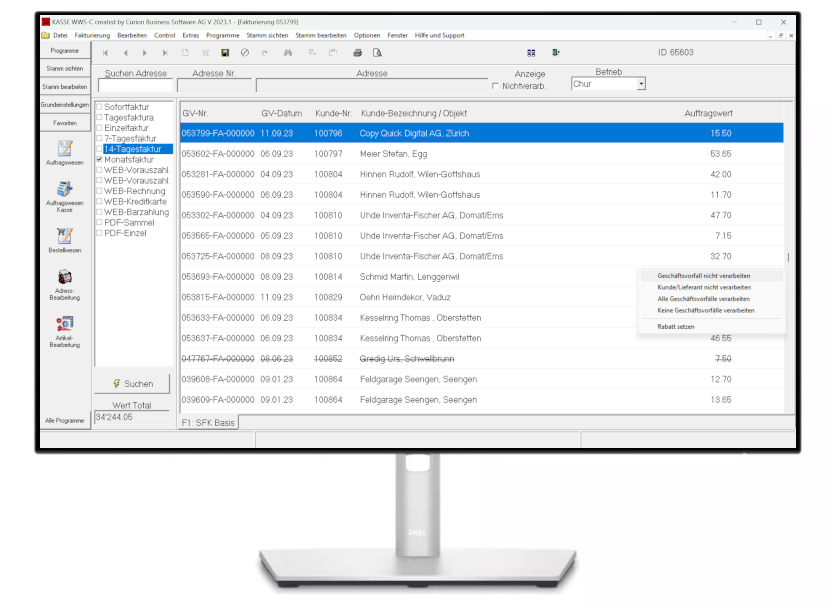Image resolution: width=828 pixels, height=607 pixels.
Task: Expand the Betrieb dropdown showing Chur
Action: pyautogui.click(x=641, y=84)
